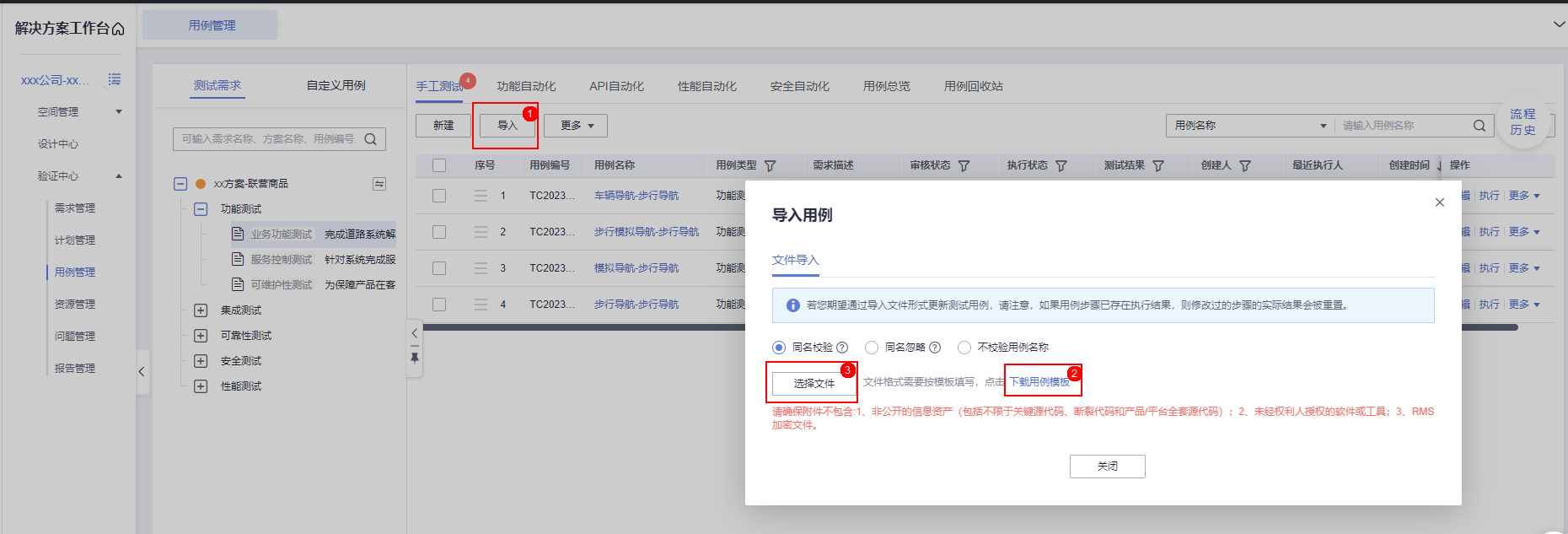Close the 导入用例 dialog with the X

coord(1440,202)
